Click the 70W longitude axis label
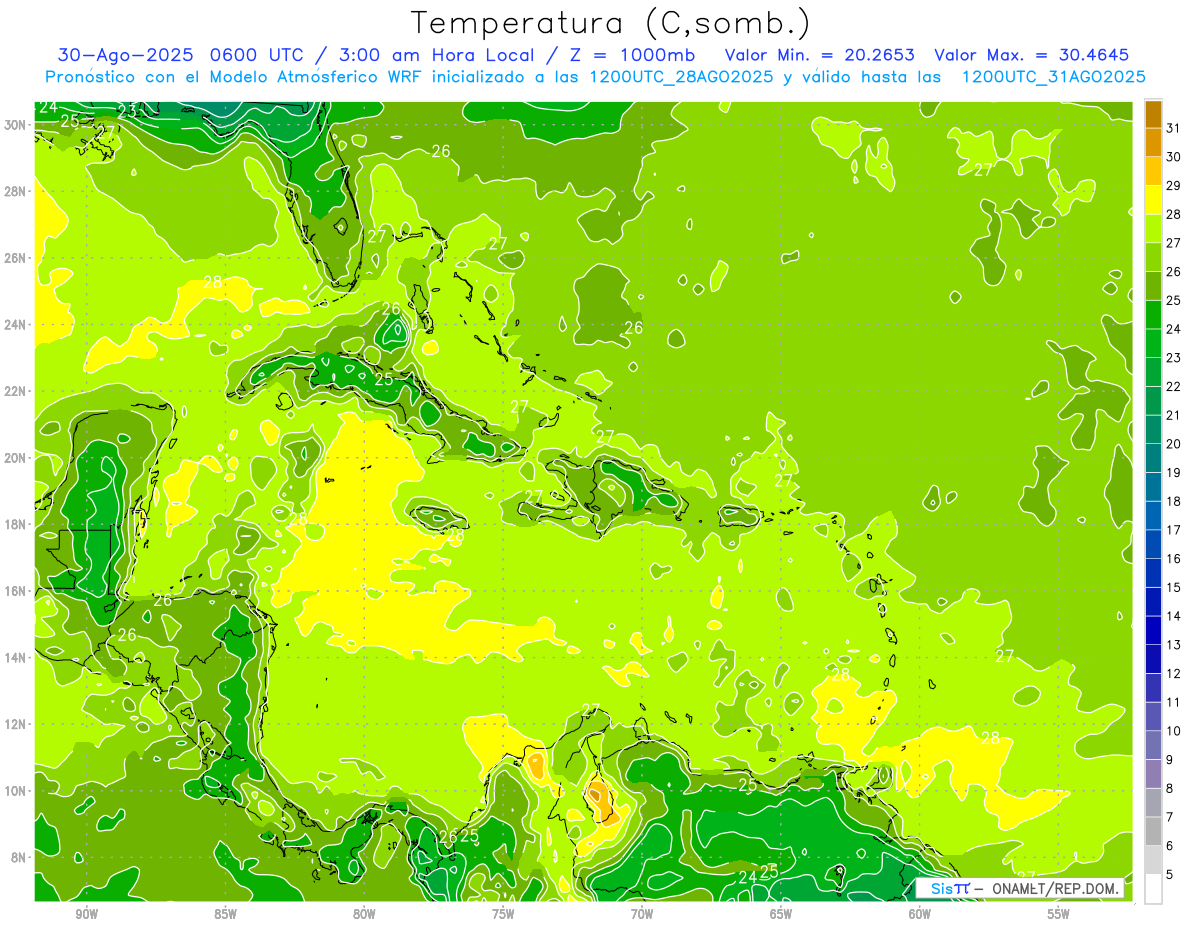The width and height of the screenshot is (1200, 927). click(642, 914)
